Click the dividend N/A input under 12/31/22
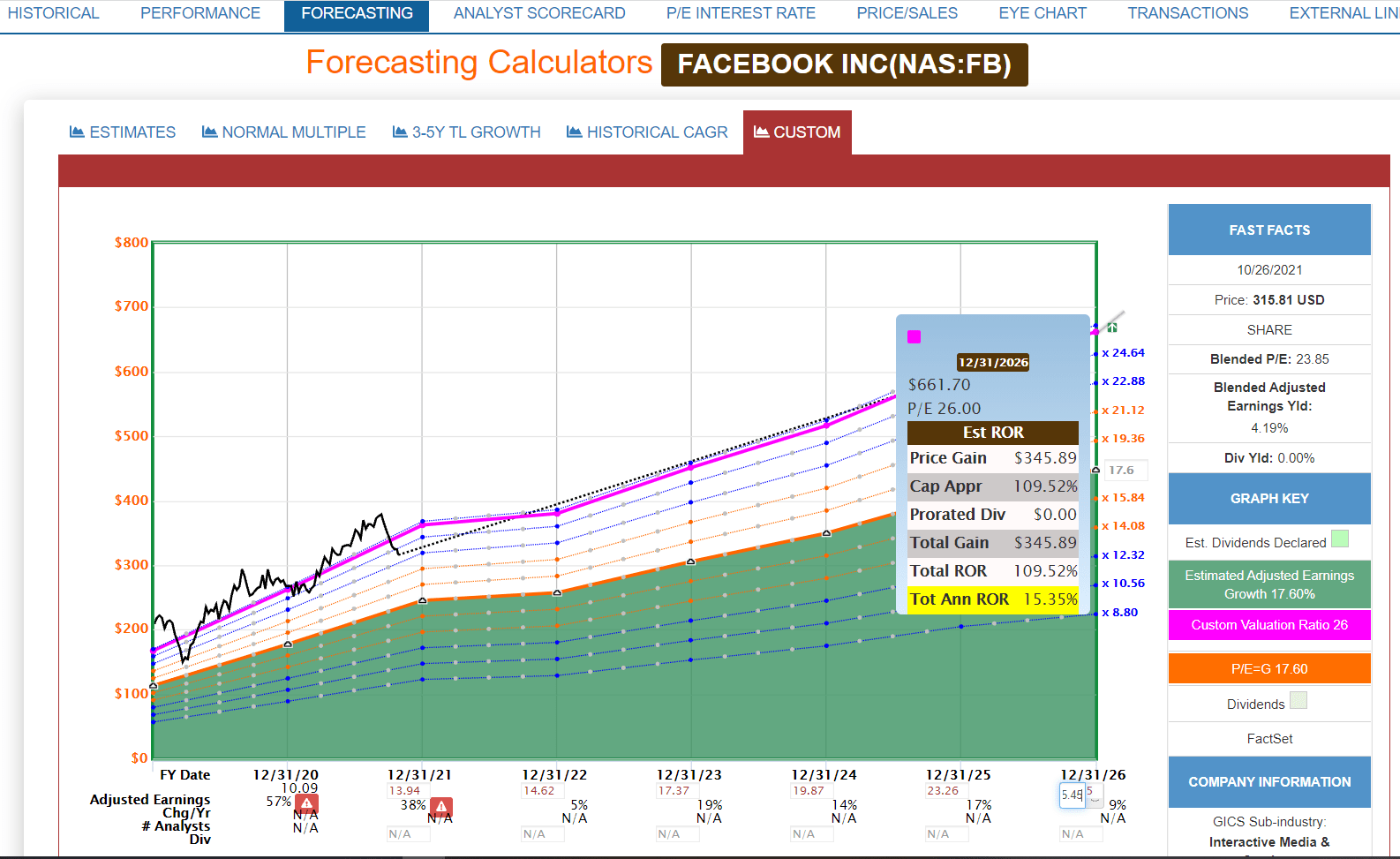 (543, 834)
